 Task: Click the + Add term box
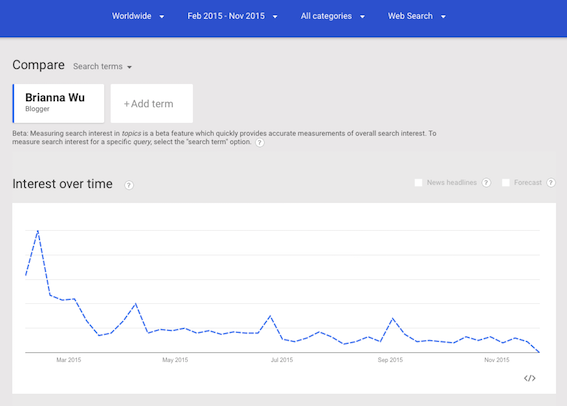[152, 104]
